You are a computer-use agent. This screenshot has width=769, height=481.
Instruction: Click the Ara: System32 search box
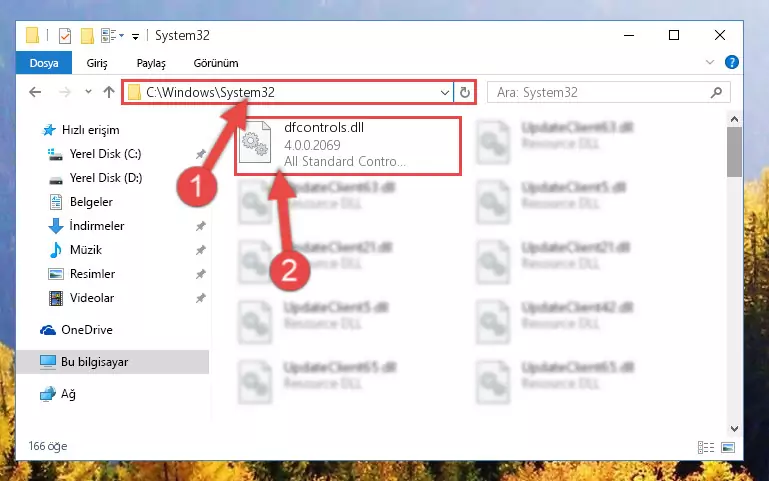point(608,92)
